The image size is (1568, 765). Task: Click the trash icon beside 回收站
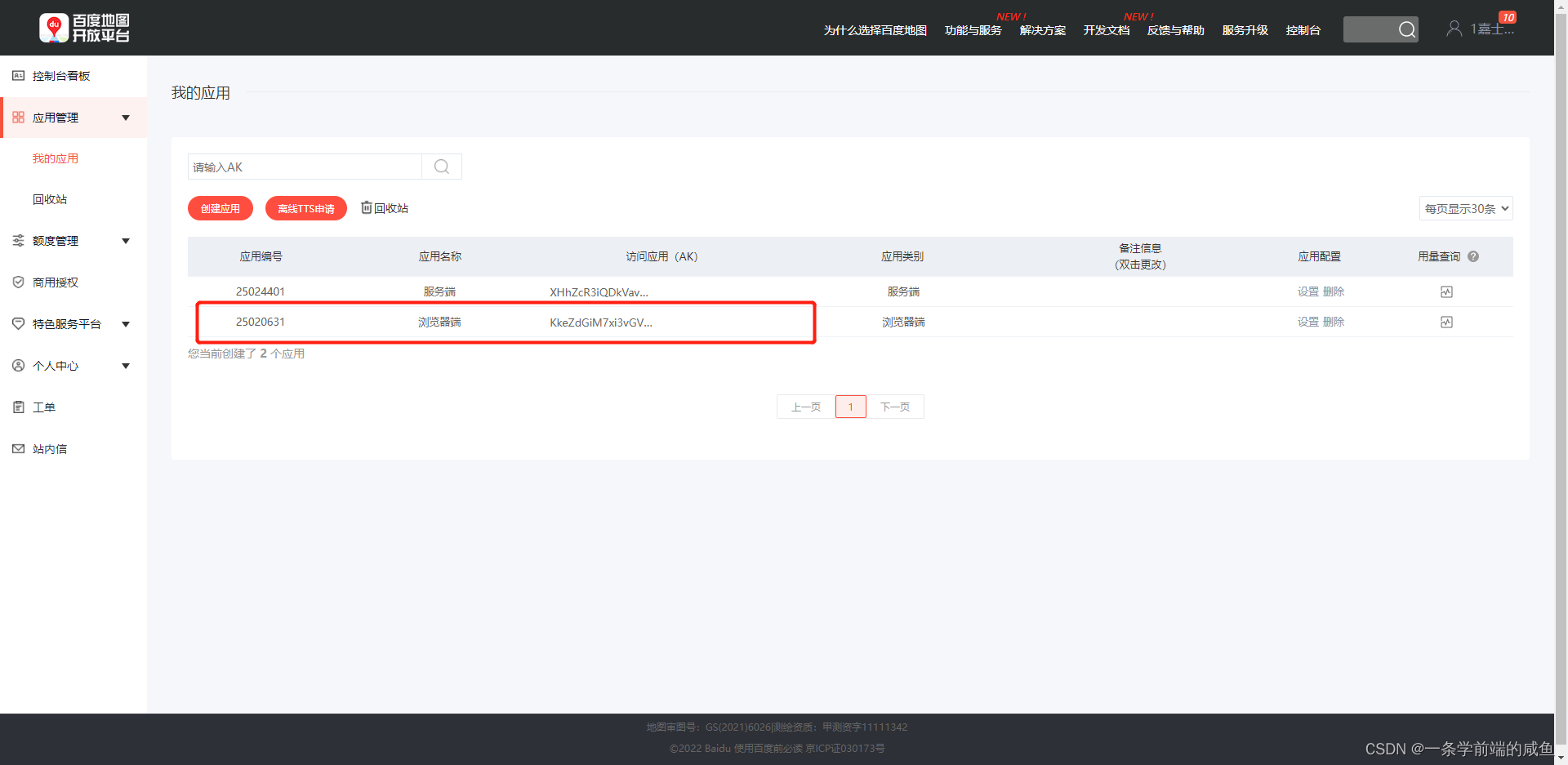pos(367,208)
